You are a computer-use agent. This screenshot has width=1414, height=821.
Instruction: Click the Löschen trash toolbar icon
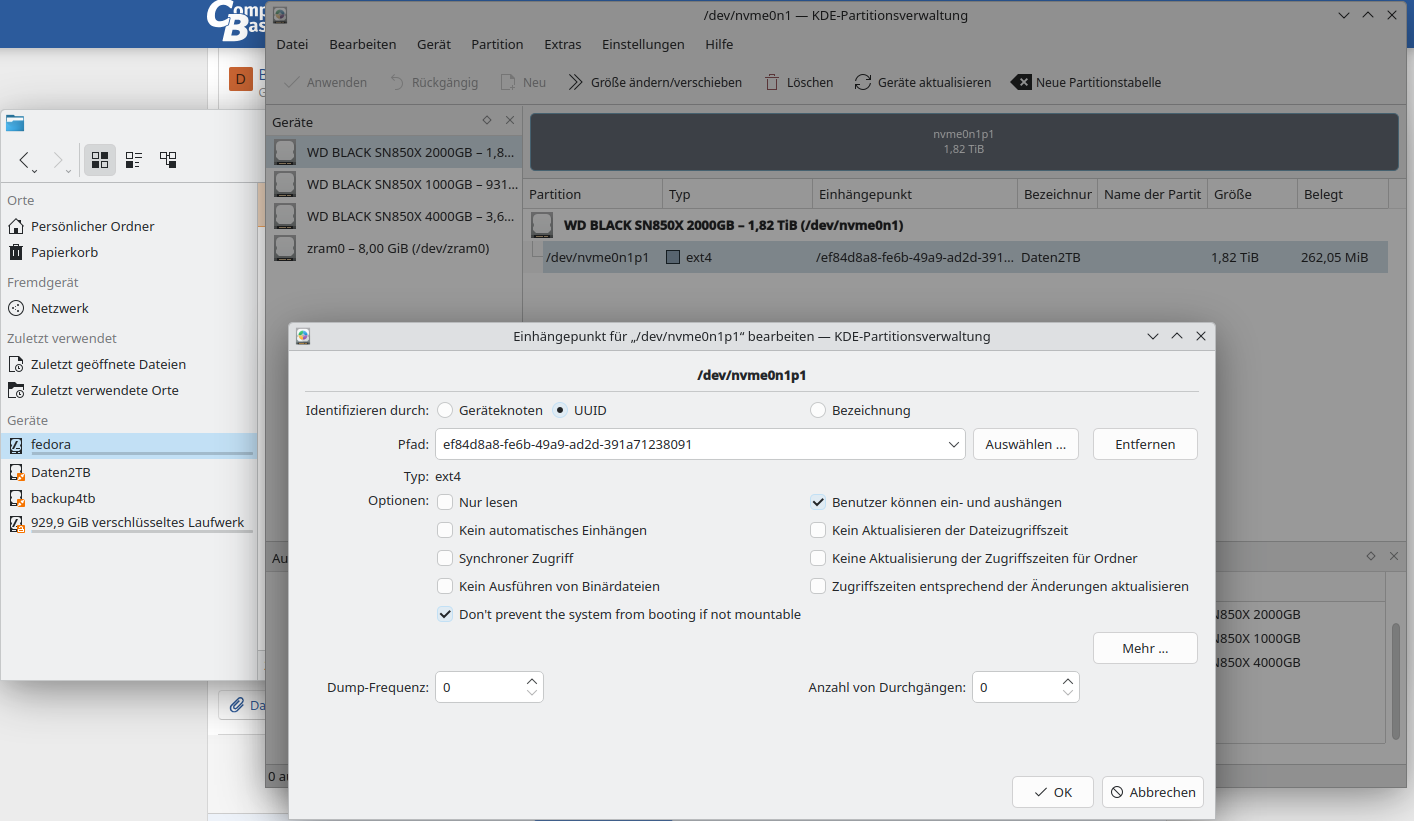(x=772, y=82)
